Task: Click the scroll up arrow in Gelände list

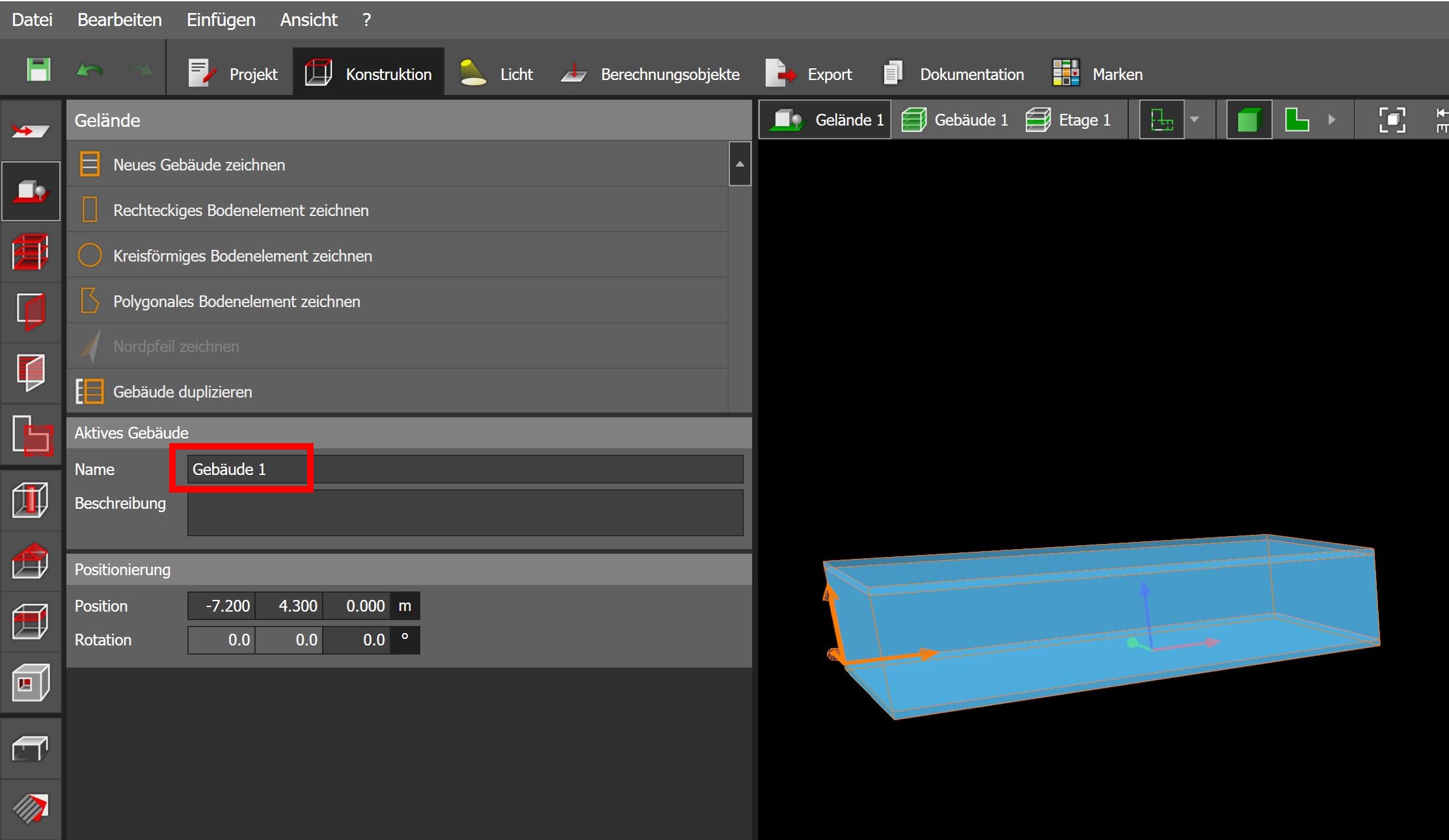Action: click(x=740, y=164)
